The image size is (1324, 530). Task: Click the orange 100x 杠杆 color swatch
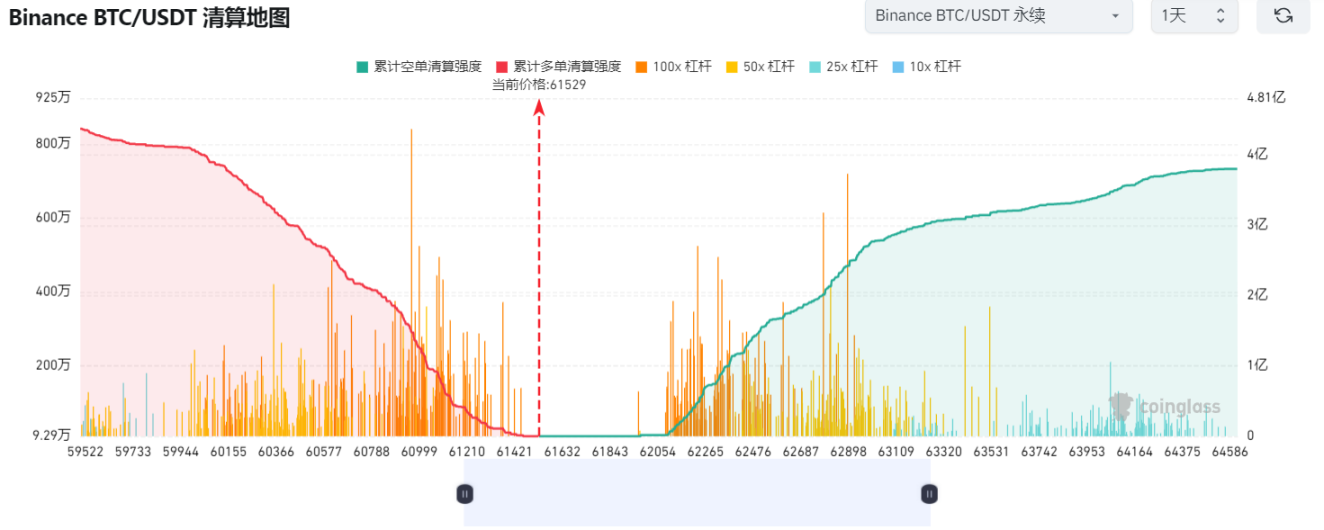coord(641,67)
